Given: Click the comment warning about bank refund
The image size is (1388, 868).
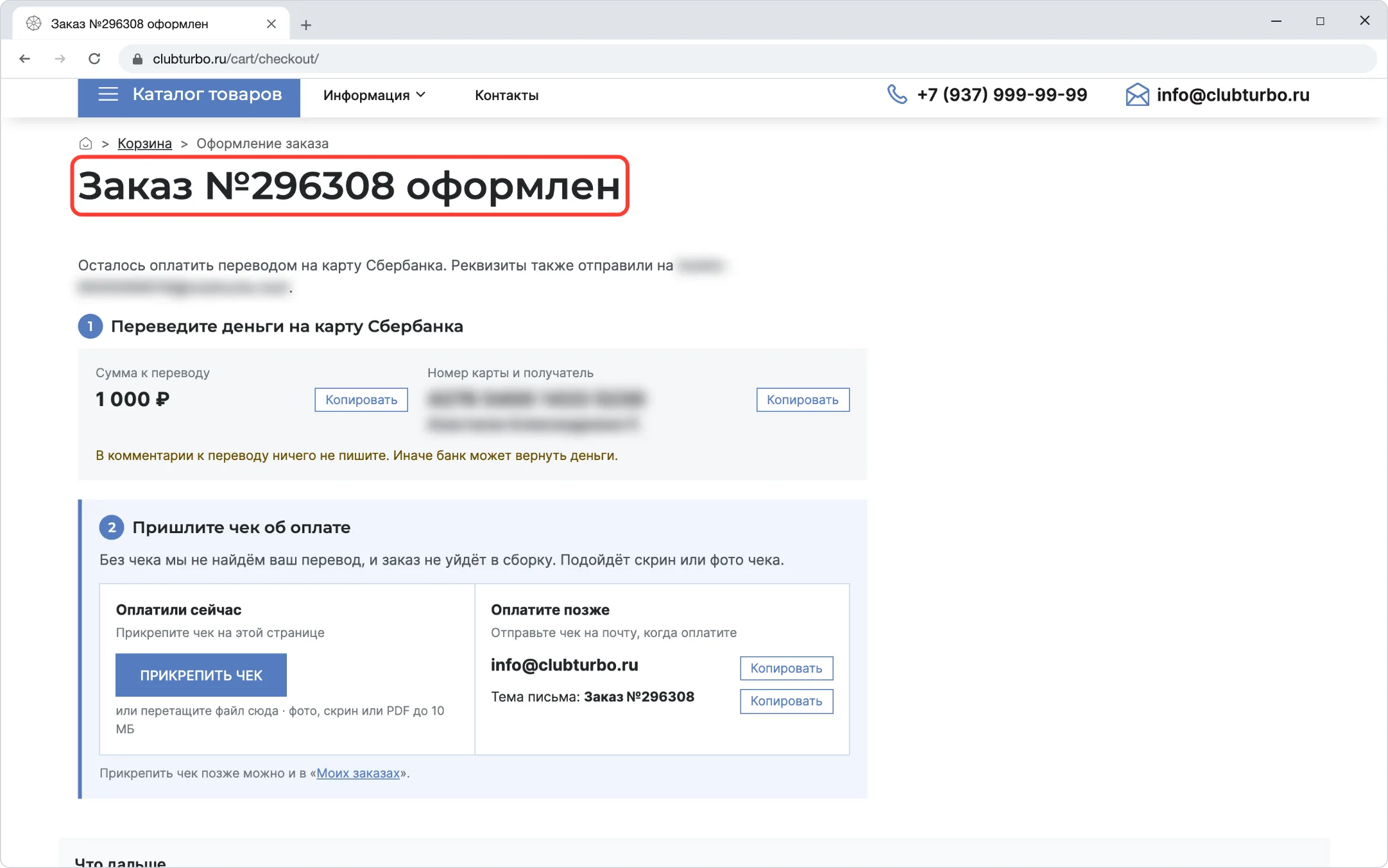Looking at the screenshot, I should 357,455.
